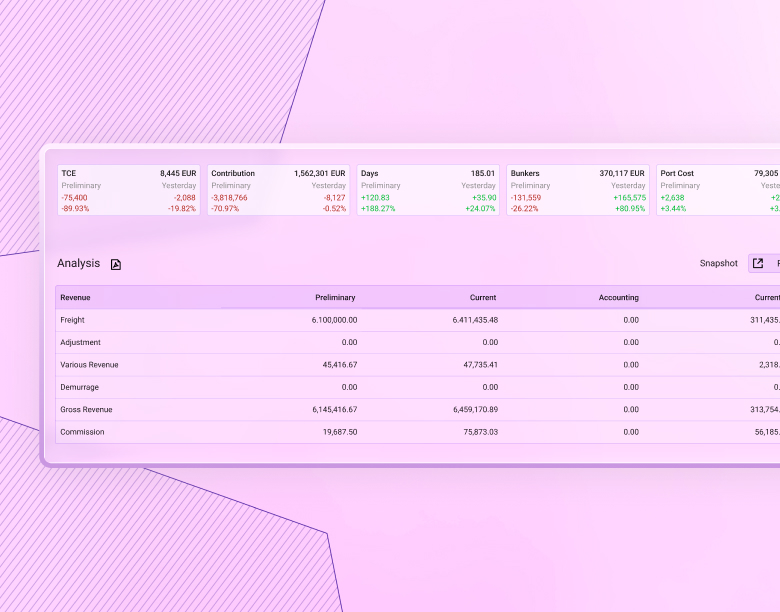Open the Contribution summary card
The width and height of the screenshot is (780, 612).
[279, 190]
